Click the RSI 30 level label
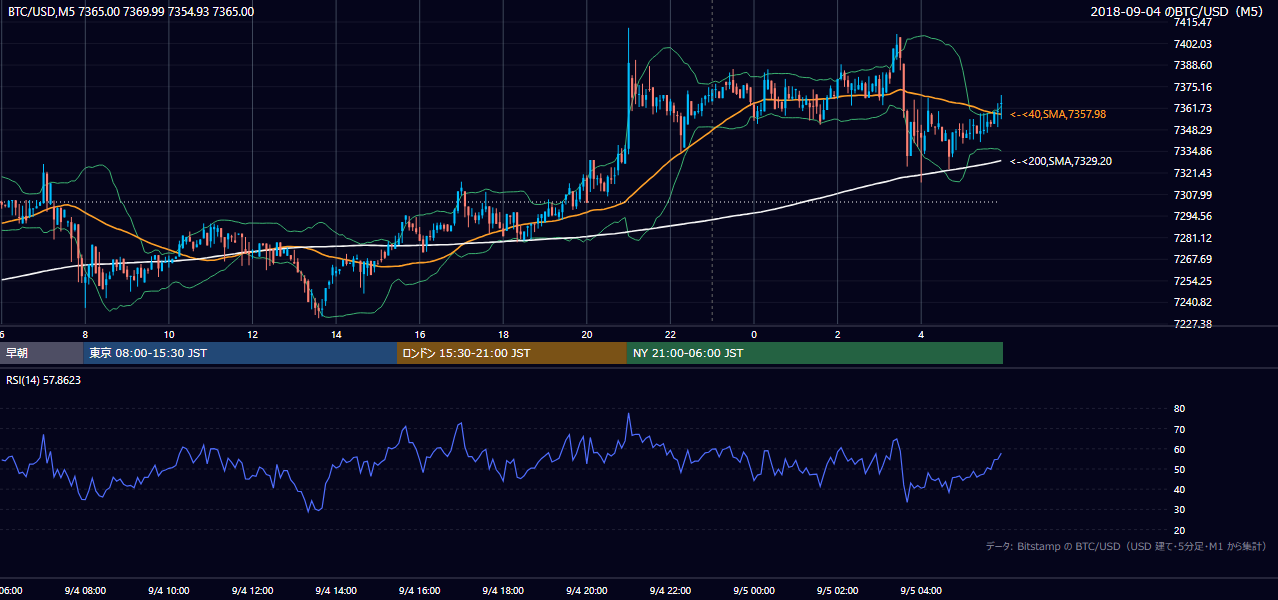This screenshot has height=600, width=1278. [x=1179, y=510]
